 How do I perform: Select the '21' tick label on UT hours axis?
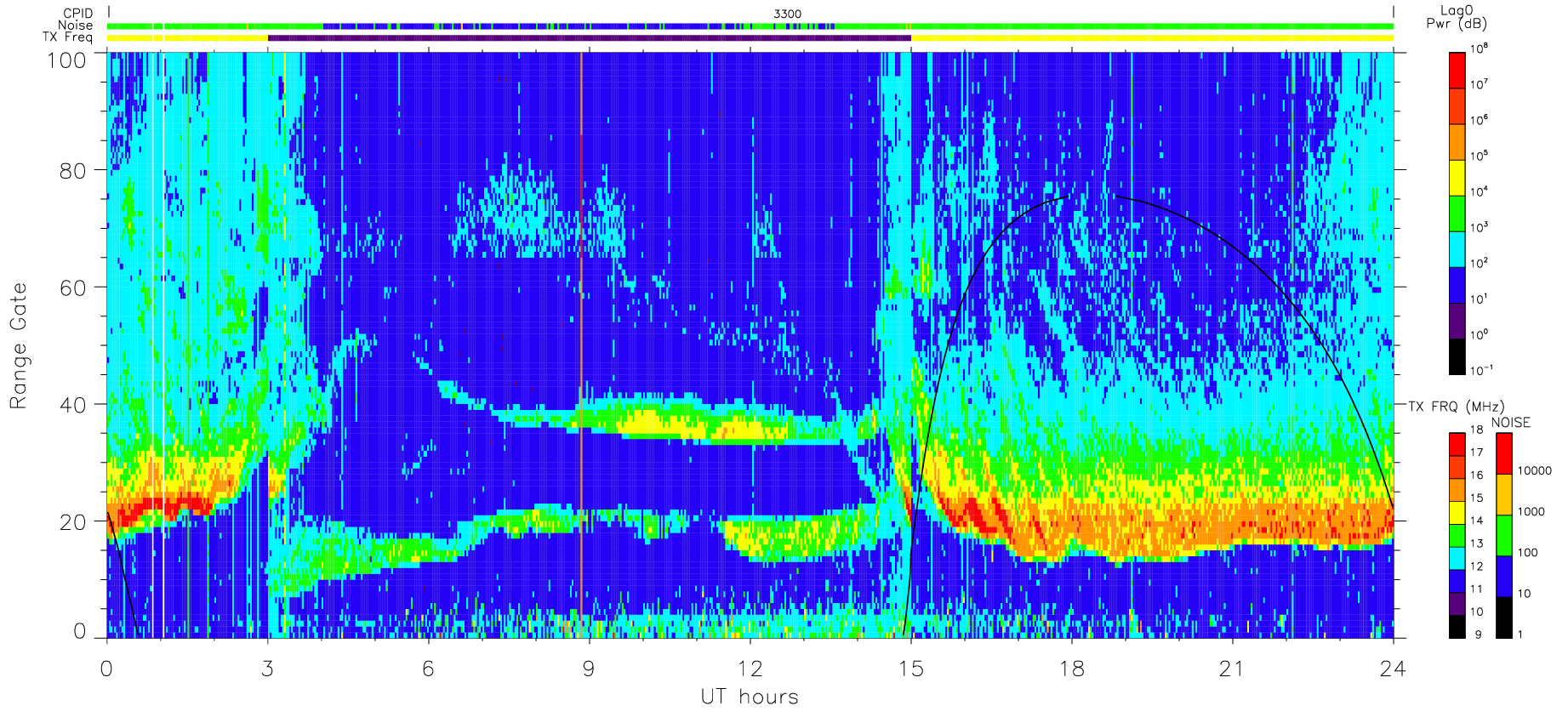tap(1232, 669)
